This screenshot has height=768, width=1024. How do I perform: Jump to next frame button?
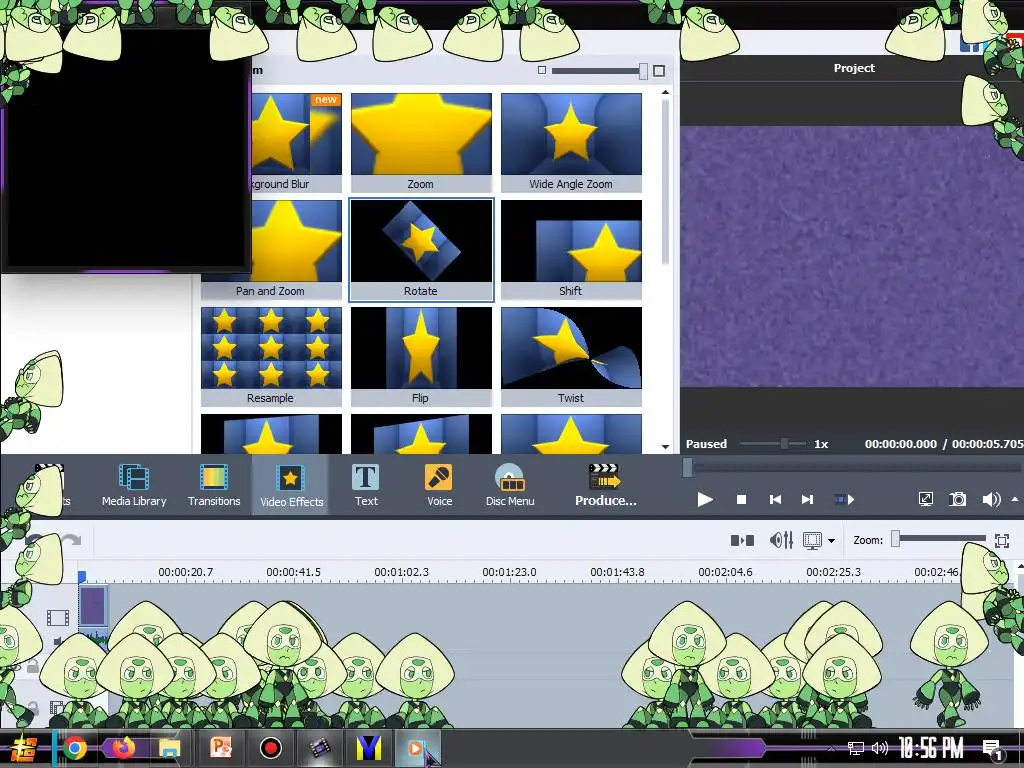(x=808, y=500)
